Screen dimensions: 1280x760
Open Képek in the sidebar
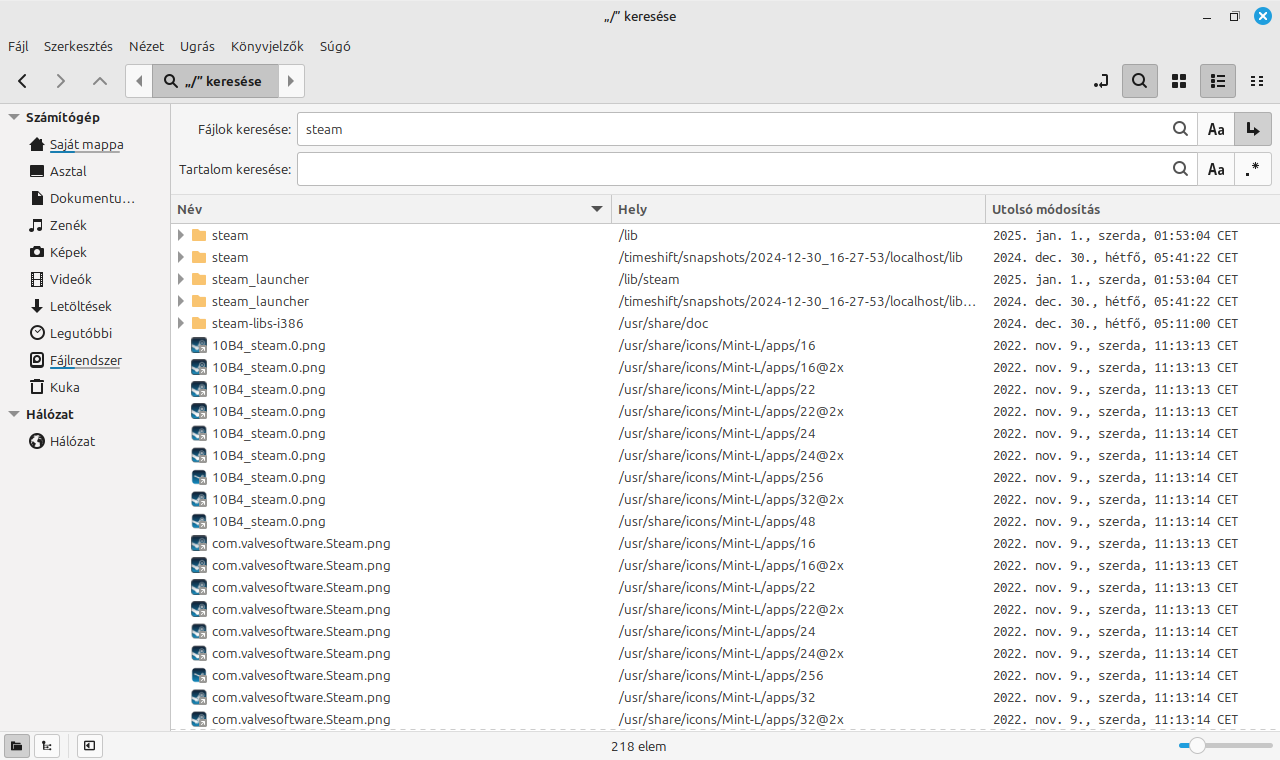[68, 252]
